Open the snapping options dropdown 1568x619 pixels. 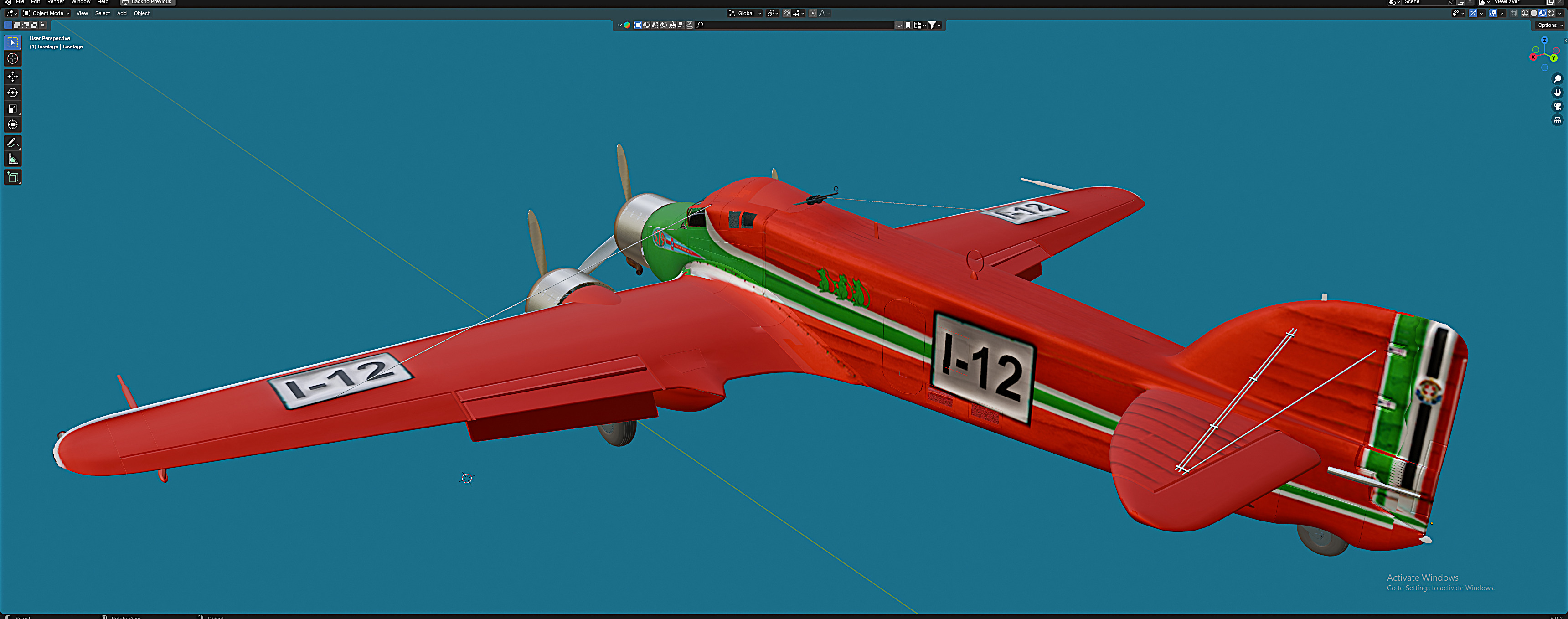[x=799, y=13]
